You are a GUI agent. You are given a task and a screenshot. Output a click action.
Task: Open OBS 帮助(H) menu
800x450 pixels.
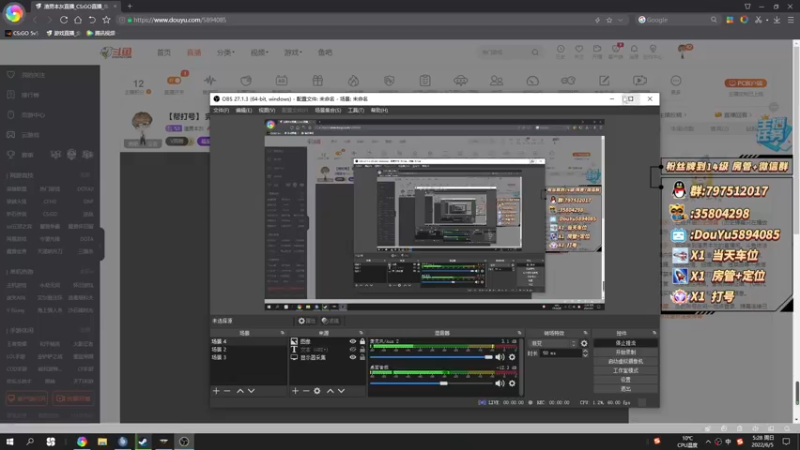click(x=379, y=110)
